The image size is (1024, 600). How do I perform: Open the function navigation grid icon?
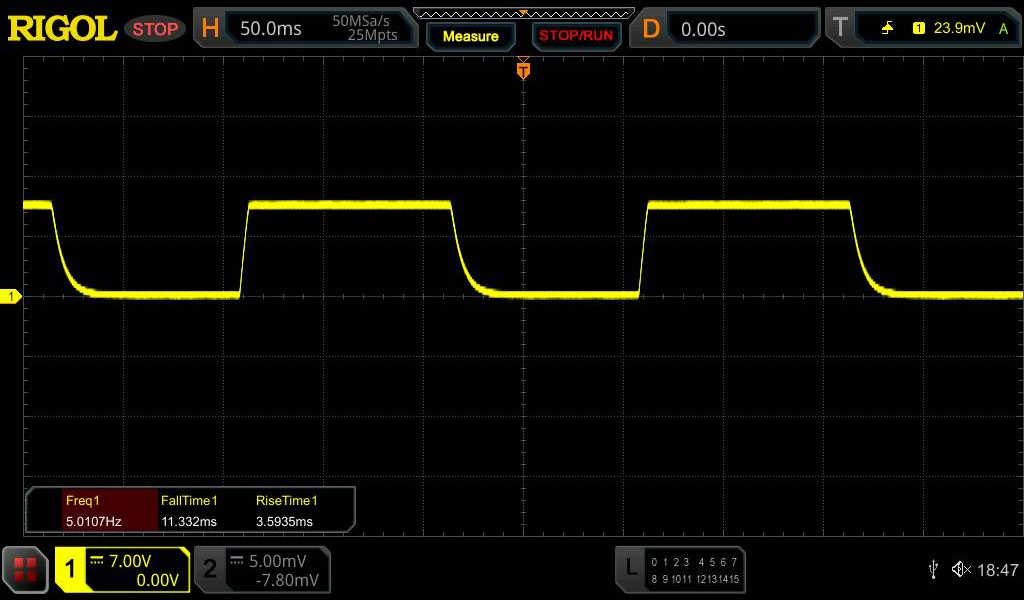click(25, 570)
